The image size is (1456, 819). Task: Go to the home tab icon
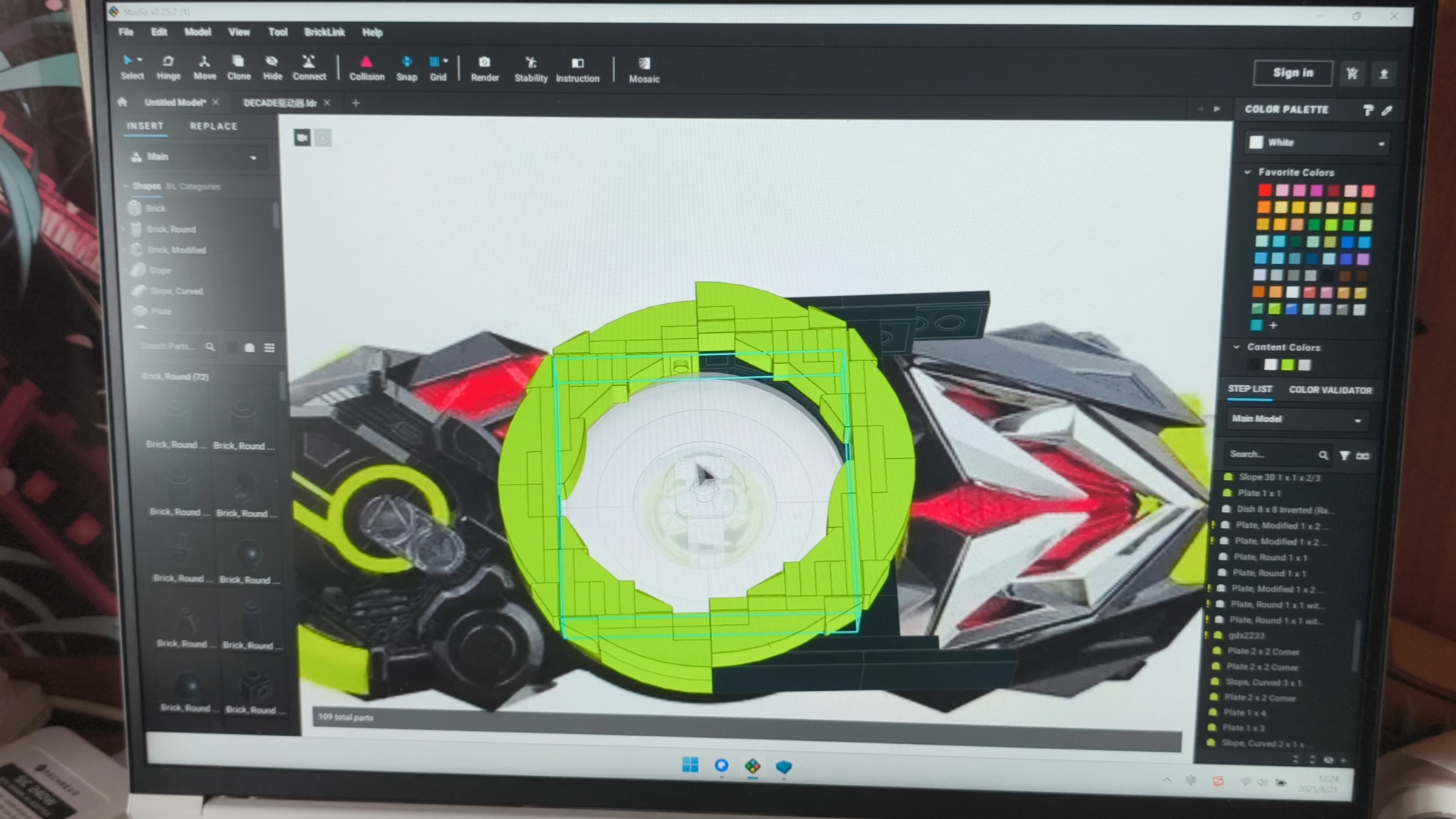pyautogui.click(x=122, y=102)
